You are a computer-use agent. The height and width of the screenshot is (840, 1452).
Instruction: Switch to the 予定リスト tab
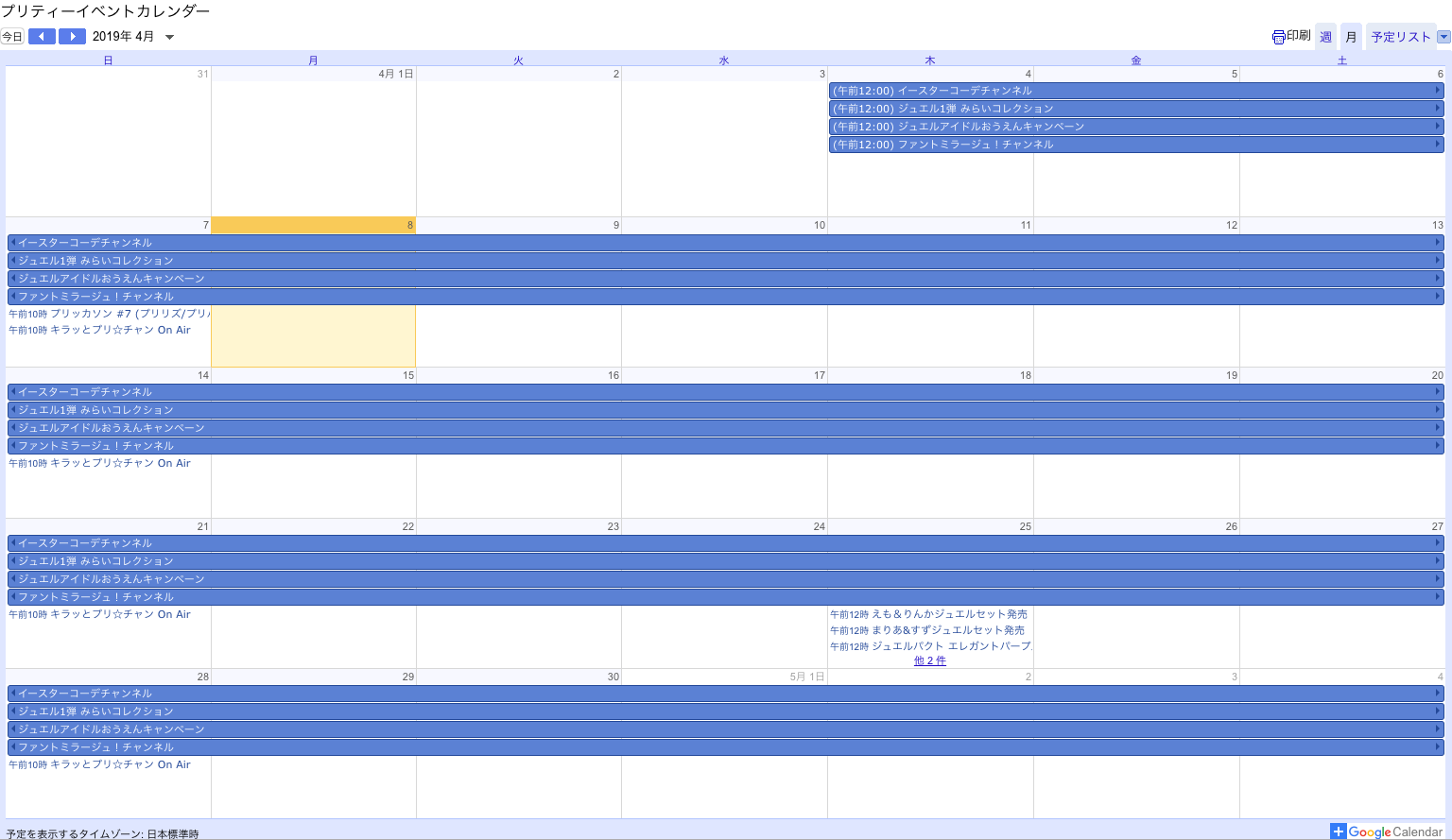[x=1400, y=37]
